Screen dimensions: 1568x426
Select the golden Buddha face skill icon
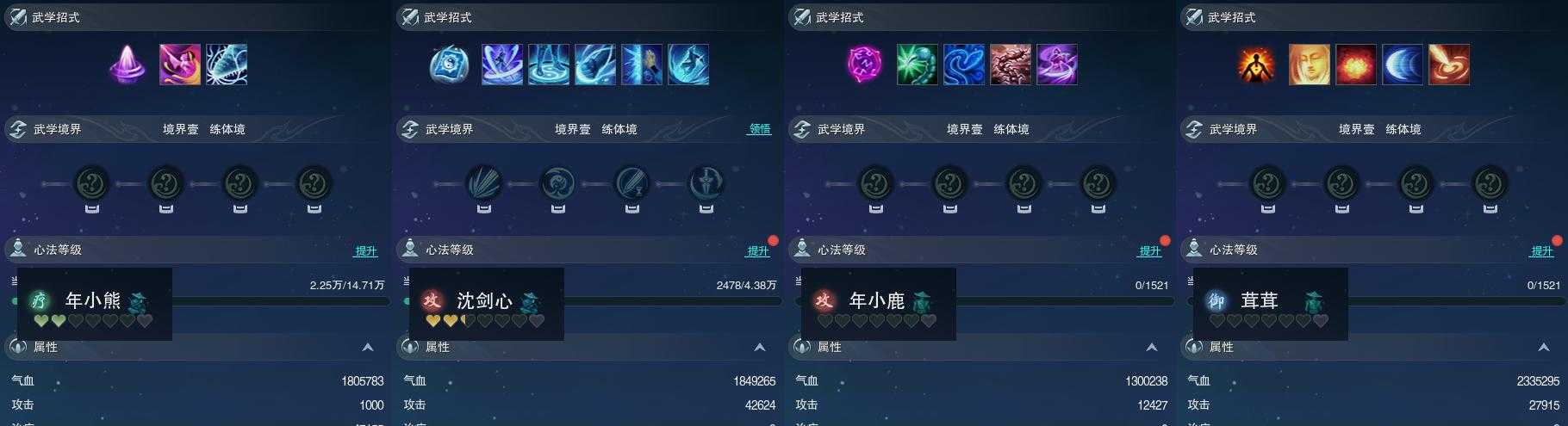click(x=1310, y=65)
